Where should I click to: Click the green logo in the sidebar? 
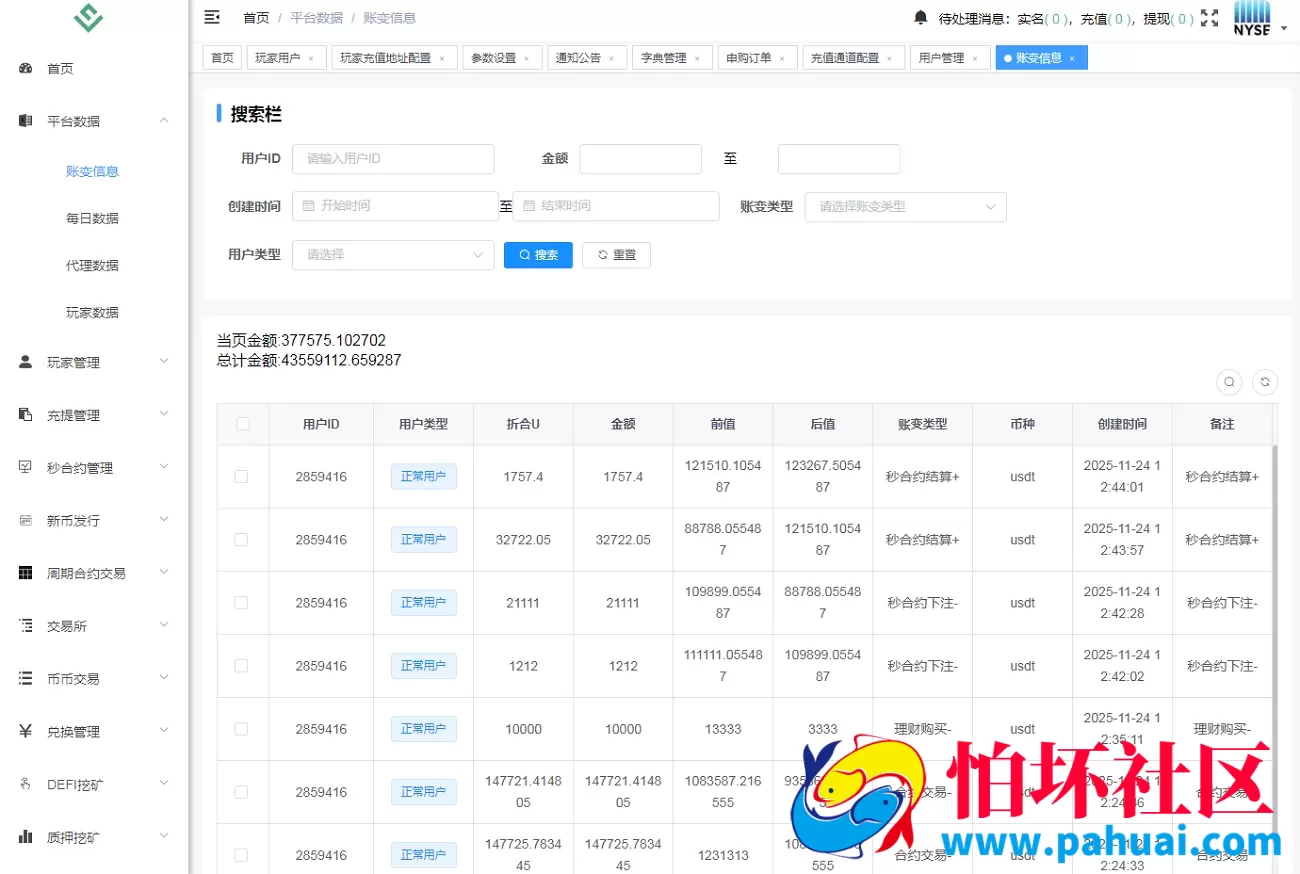point(89,17)
